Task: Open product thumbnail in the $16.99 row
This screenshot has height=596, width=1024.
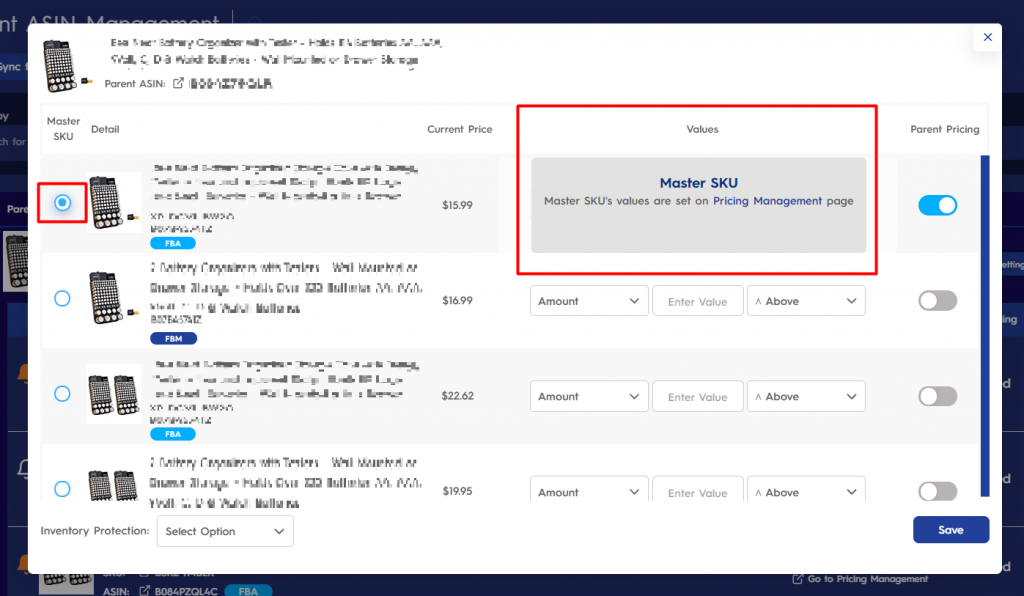Action: click(114, 298)
